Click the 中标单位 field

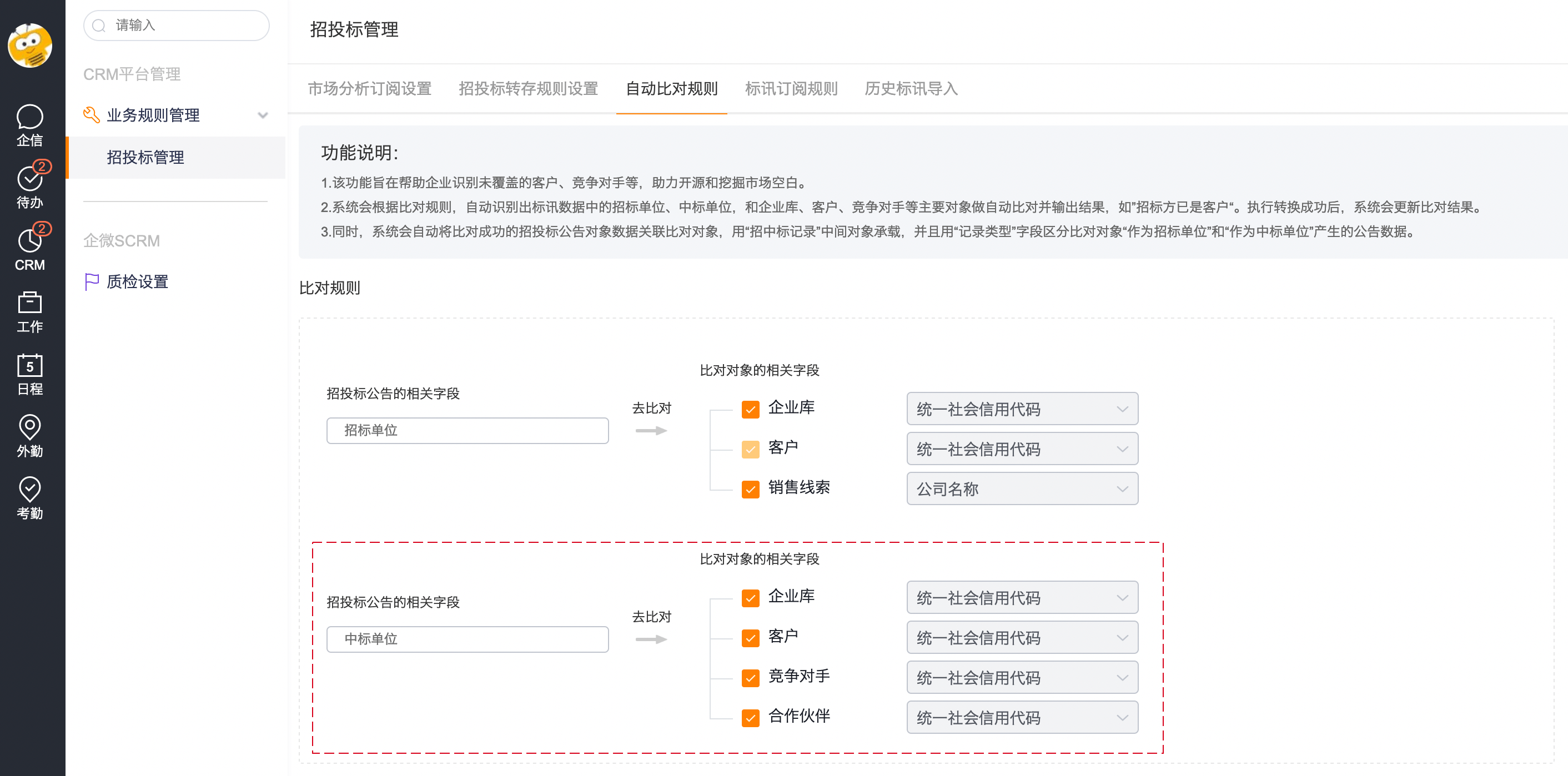(467, 639)
